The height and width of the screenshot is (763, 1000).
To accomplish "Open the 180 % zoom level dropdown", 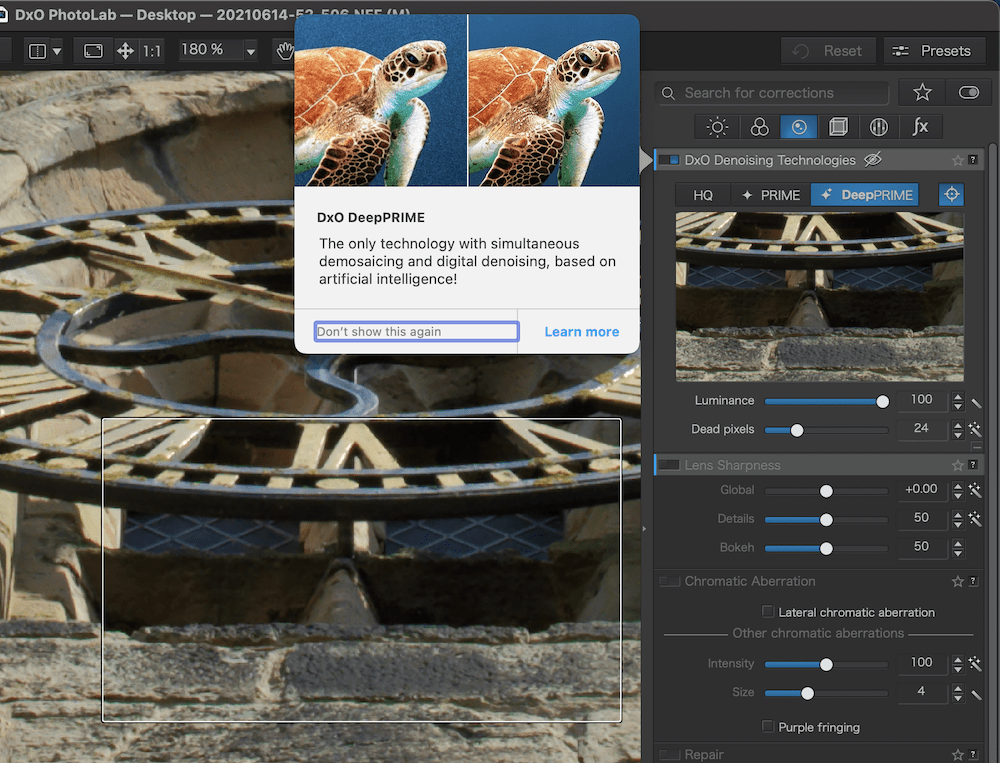I will click(x=251, y=50).
